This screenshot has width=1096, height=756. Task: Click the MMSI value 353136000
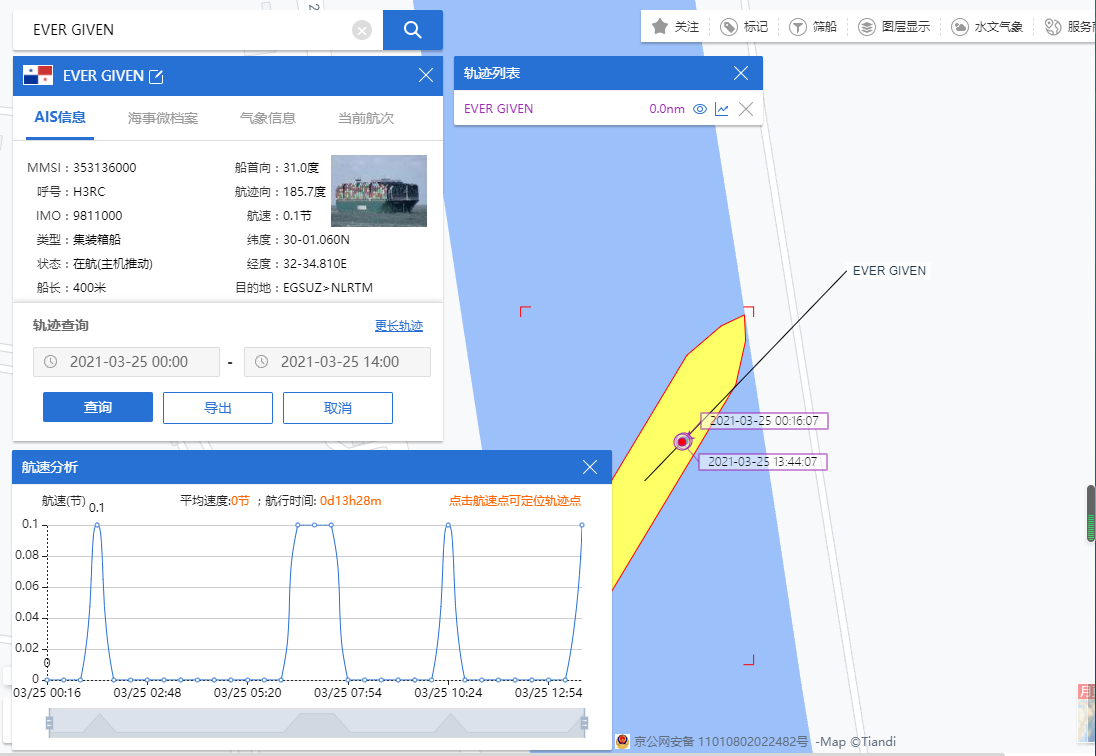pyautogui.click(x=105, y=168)
